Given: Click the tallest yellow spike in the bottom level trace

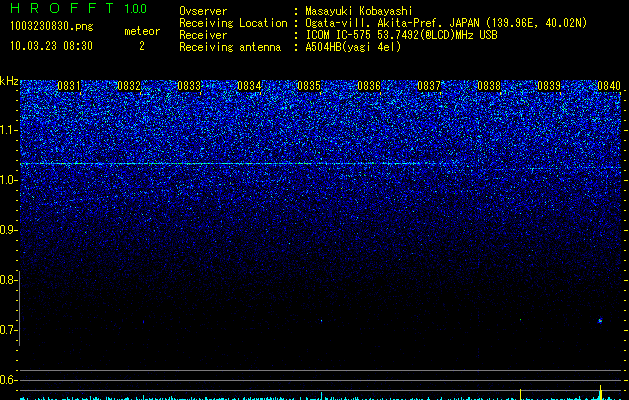Looking at the screenshot, I should (601, 392).
